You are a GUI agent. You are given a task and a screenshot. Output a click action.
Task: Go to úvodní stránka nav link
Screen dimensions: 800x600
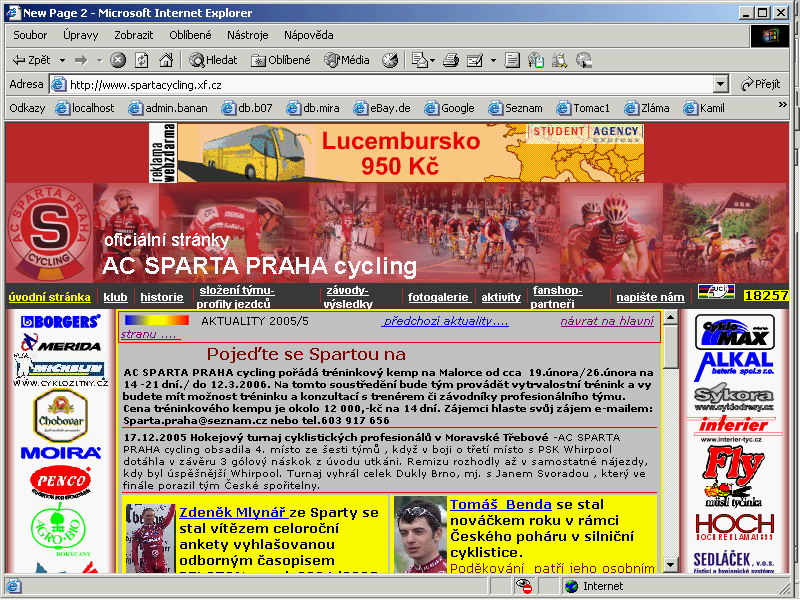click(x=49, y=297)
